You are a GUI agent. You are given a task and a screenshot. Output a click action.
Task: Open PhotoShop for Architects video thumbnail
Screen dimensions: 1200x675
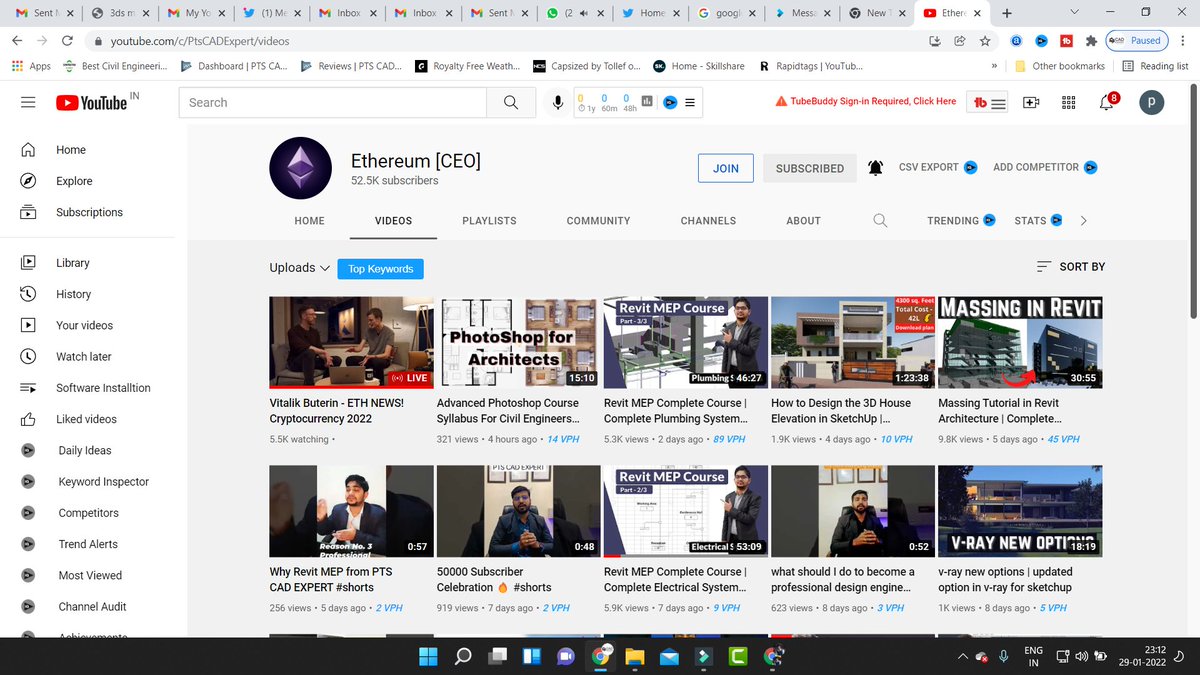518,342
